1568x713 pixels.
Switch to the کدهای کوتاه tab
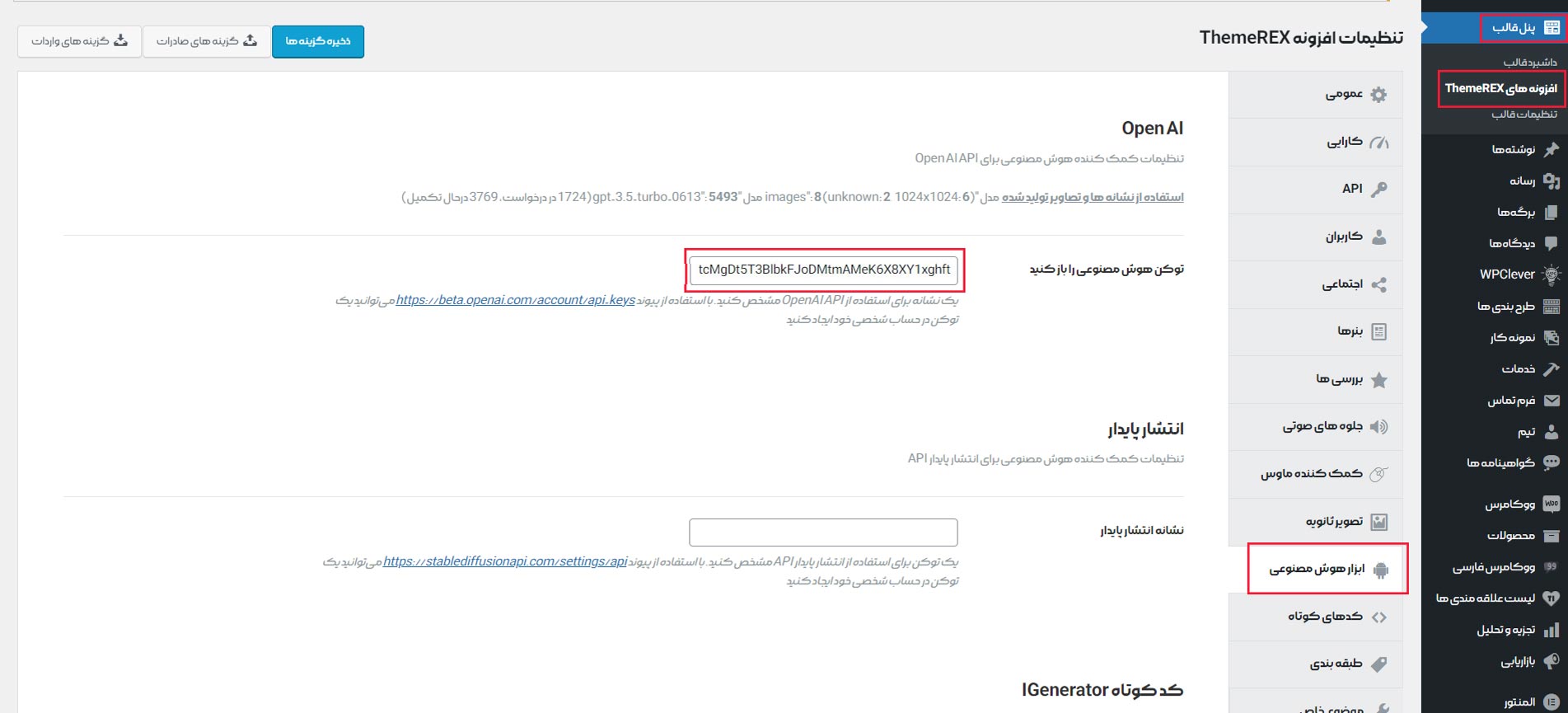[x=1325, y=617]
